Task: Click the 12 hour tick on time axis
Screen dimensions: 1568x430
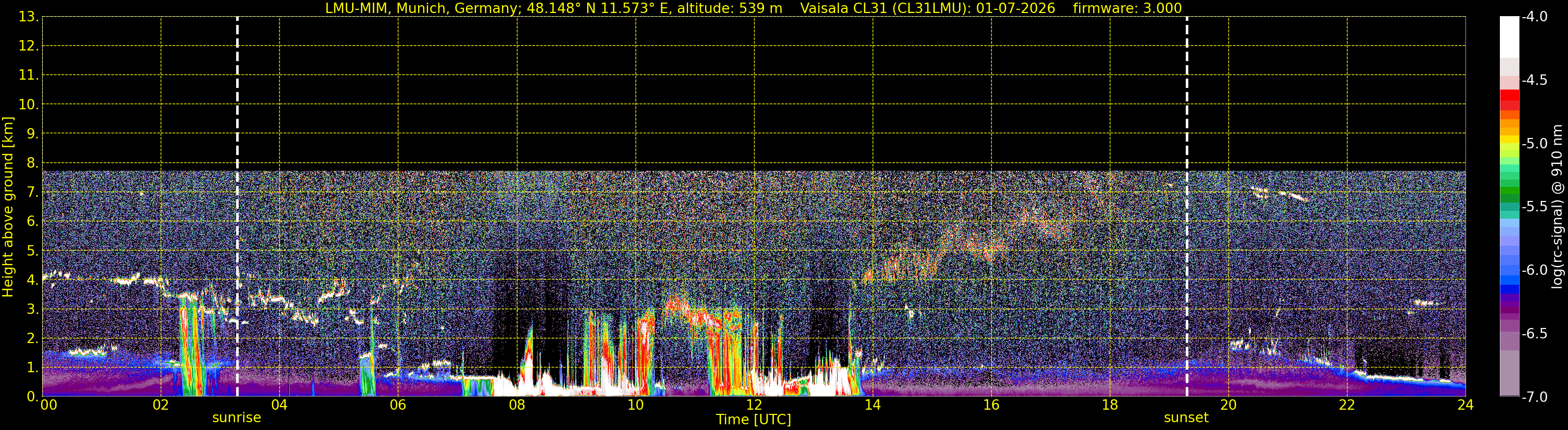Action: [754, 404]
